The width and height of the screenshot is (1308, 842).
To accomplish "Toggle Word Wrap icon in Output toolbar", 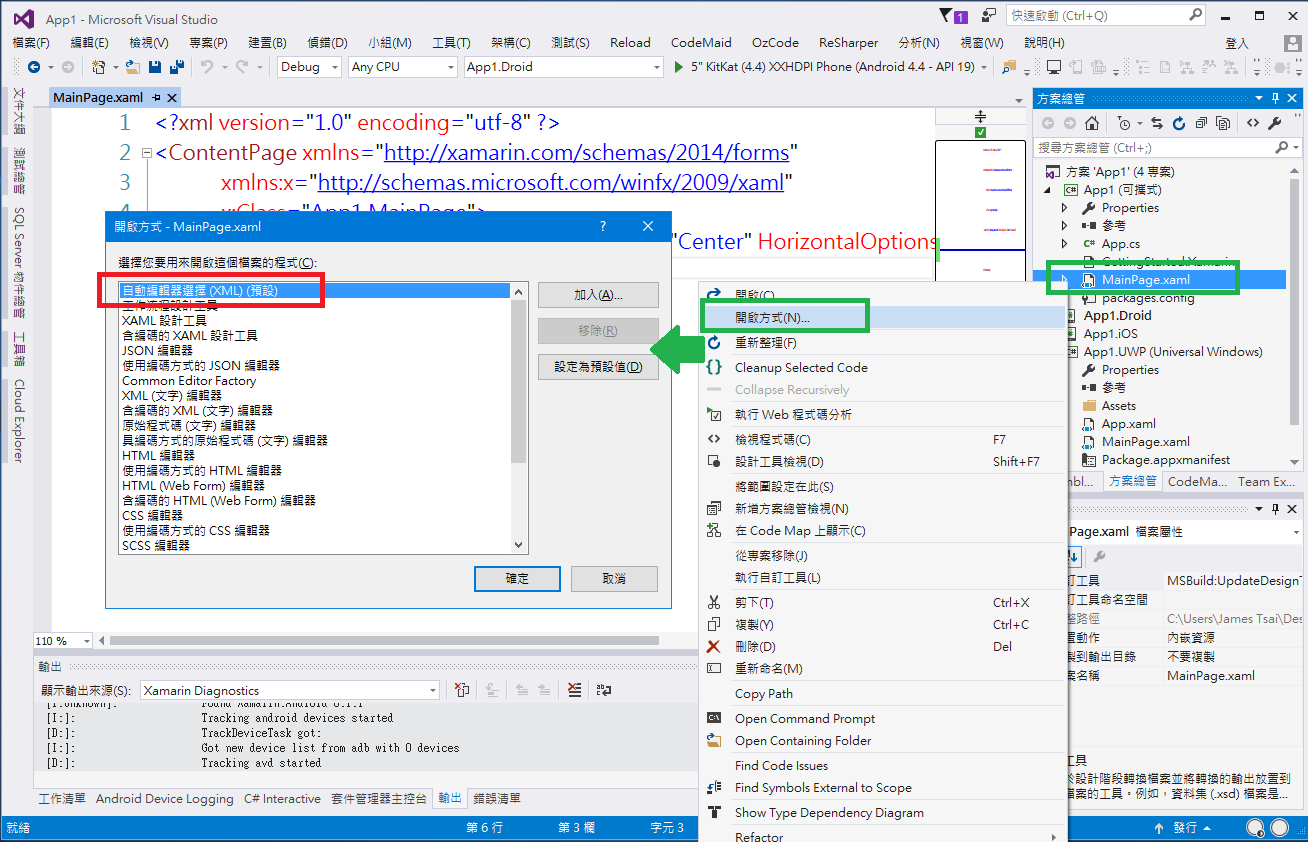I will [603, 690].
